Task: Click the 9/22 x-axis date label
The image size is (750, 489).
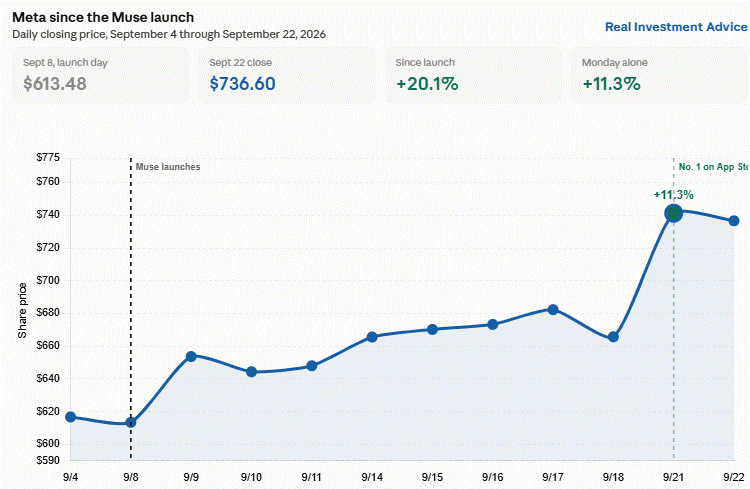Action: [734, 477]
